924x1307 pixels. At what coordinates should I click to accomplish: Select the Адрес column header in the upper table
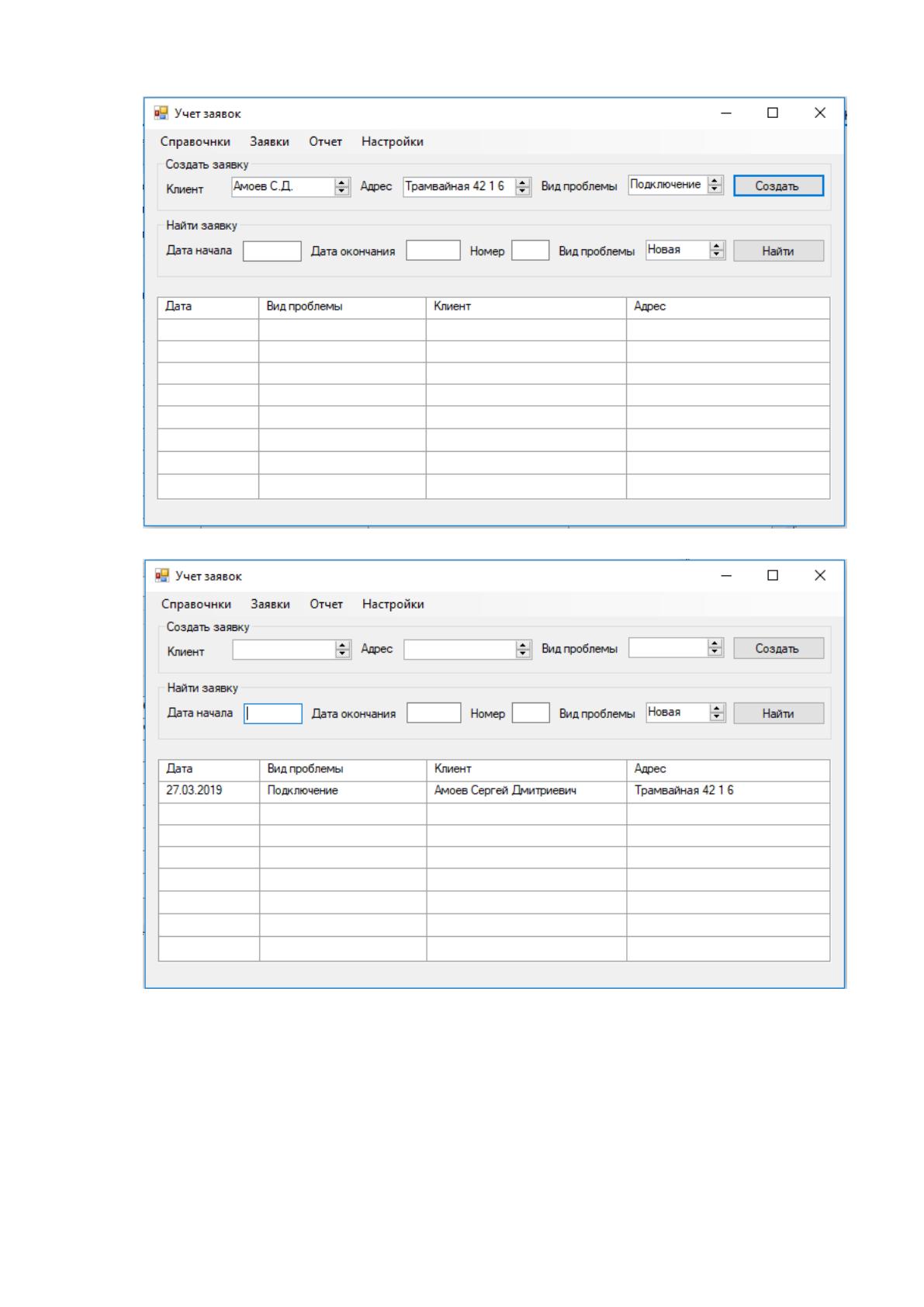pyautogui.click(x=728, y=307)
